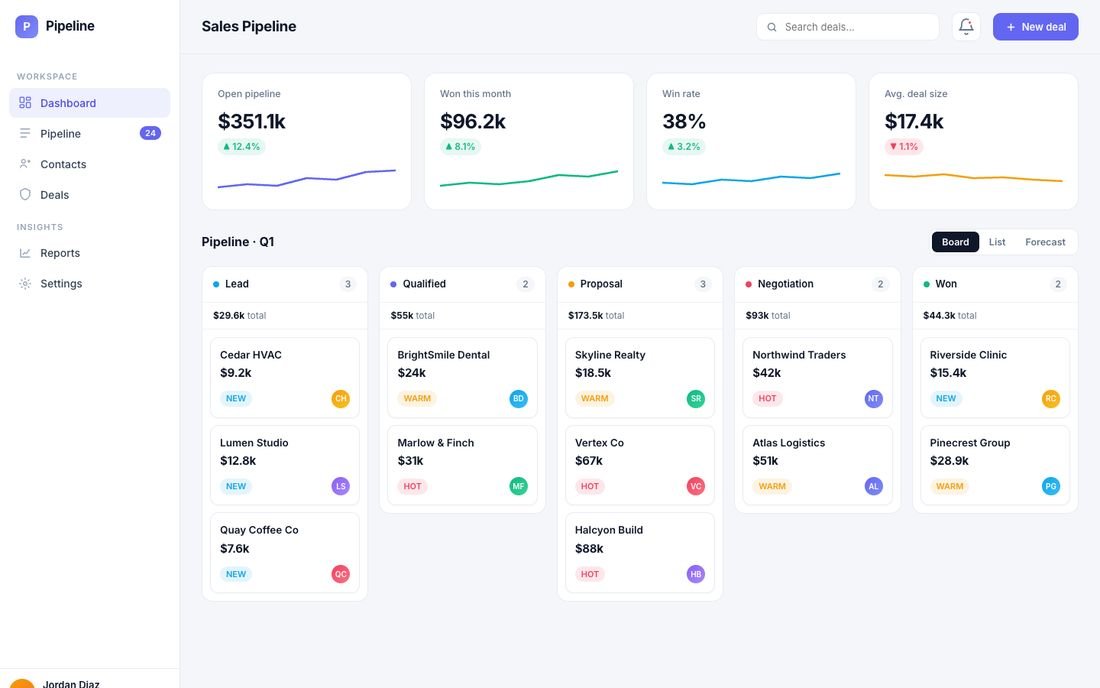Screen dimensions: 1100x688
Task: Click the Won column header
Action: coord(995,284)
